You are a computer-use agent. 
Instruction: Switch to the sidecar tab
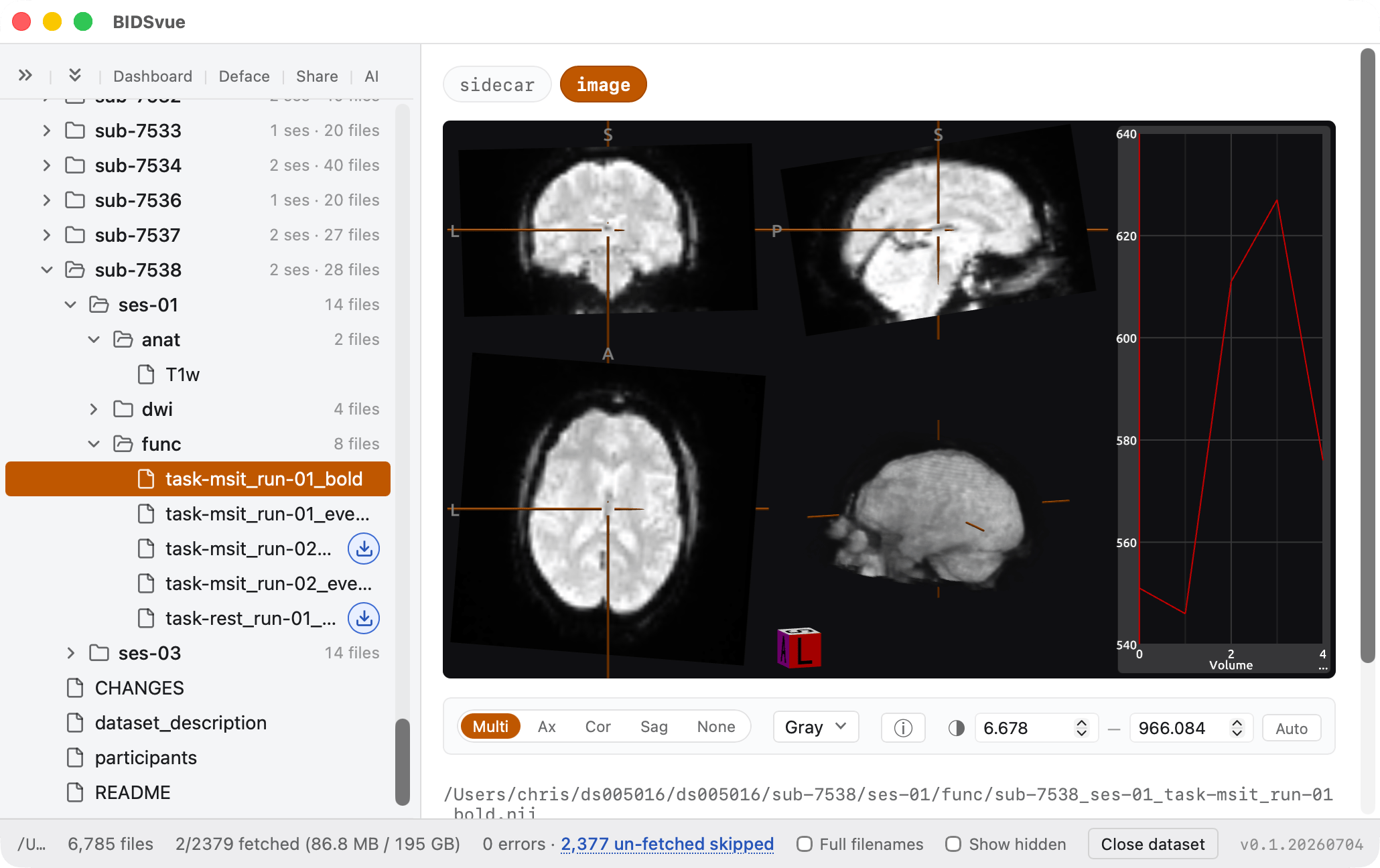pos(497,84)
